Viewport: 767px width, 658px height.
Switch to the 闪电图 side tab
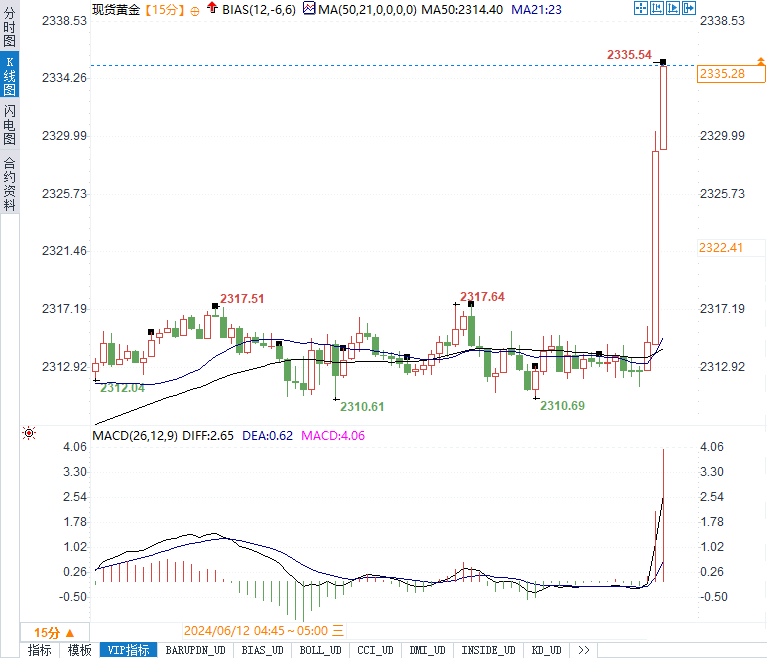9,124
